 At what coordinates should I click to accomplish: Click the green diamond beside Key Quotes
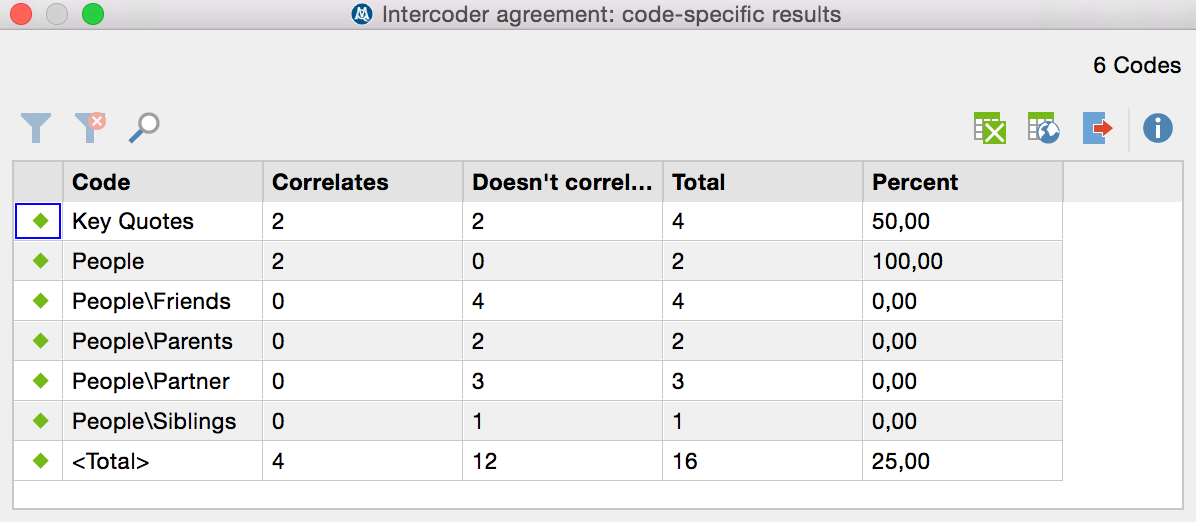(x=40, y=221)
